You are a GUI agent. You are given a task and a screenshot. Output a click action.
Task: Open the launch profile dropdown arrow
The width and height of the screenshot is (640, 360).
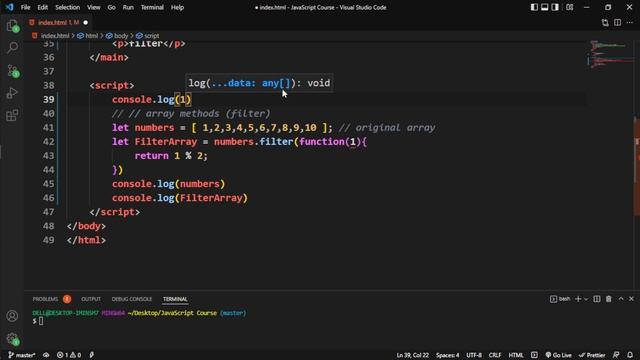pos(586,299)
